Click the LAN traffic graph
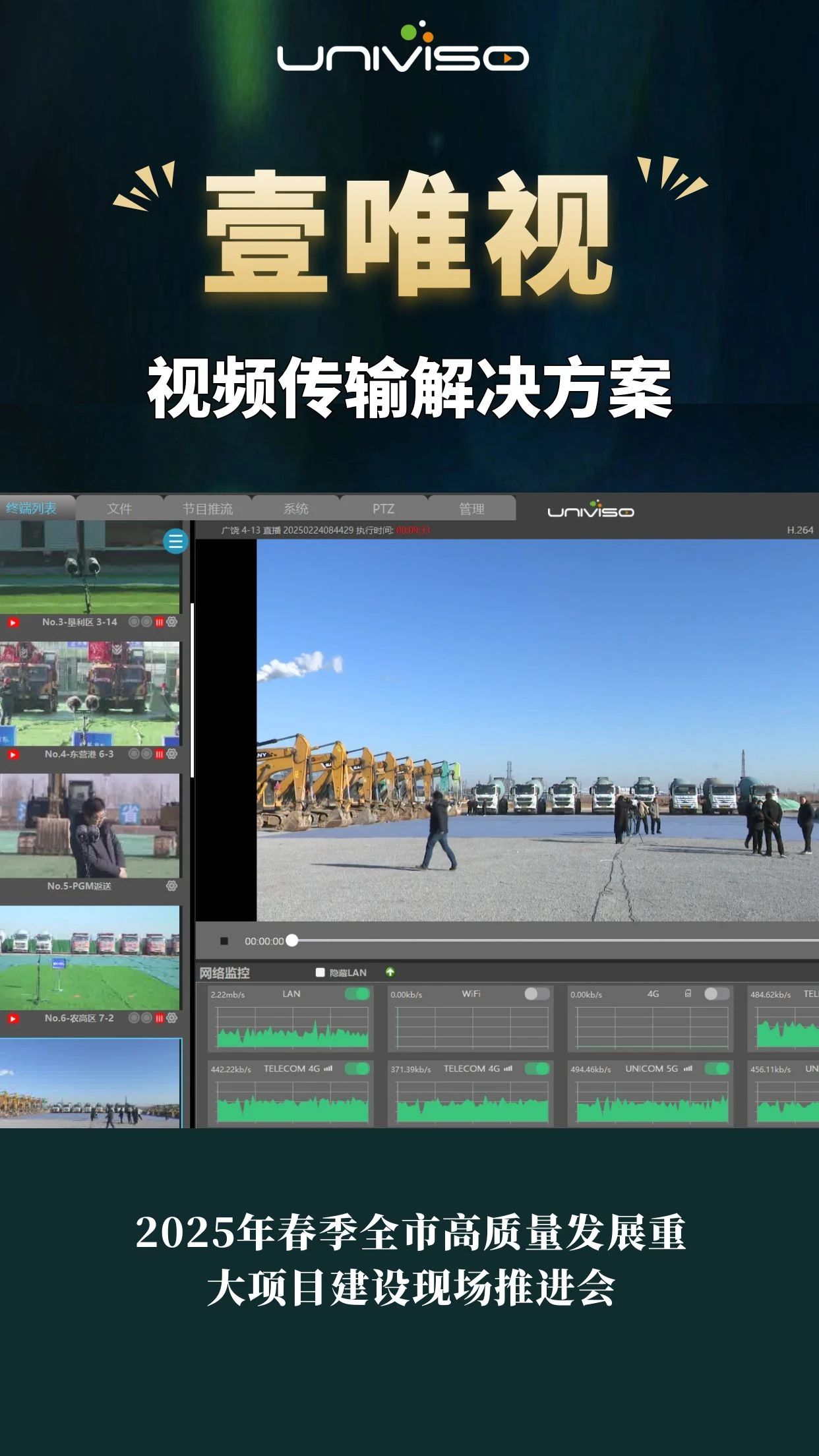Screen dimensions: 819x1456 click(x=292, y=1027)
